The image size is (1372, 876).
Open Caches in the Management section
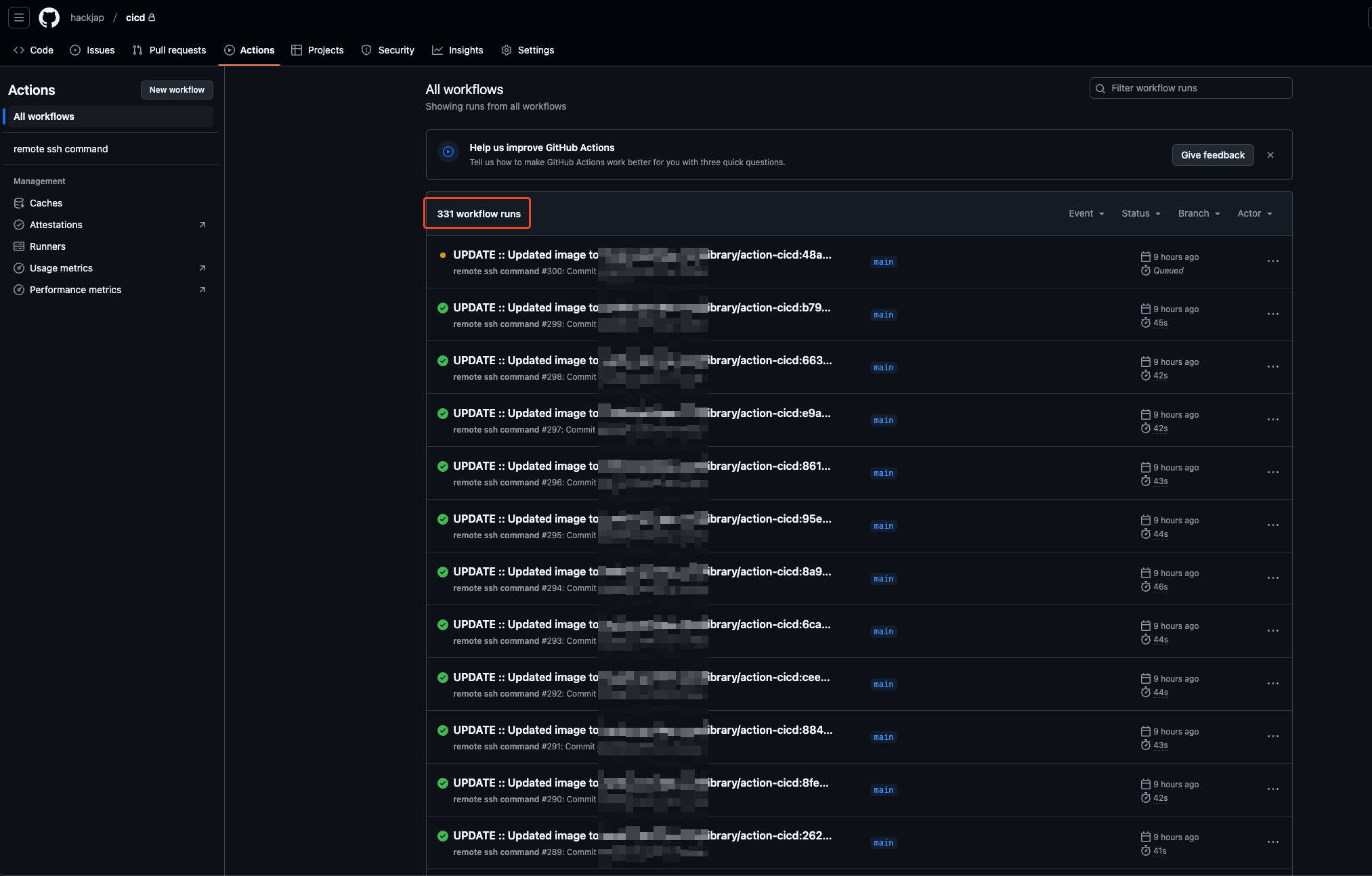click(x=45, y=203)
